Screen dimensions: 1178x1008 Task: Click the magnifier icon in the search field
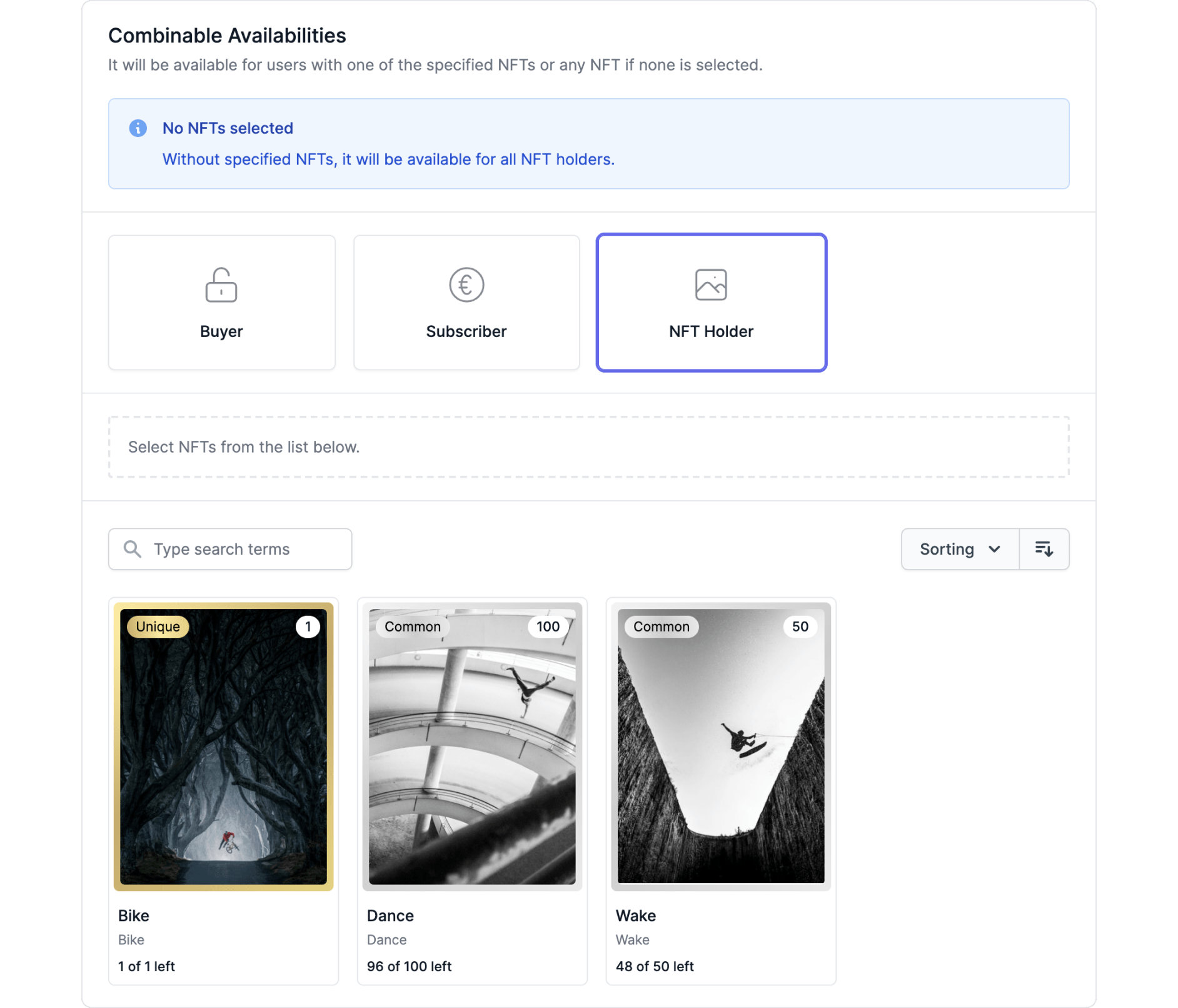tap(132, 548)
